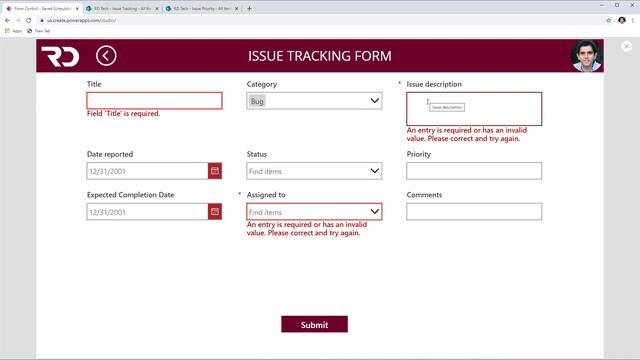Open calendar picker for Expected Completion Date
640x360 pixels.
[215, 211]
